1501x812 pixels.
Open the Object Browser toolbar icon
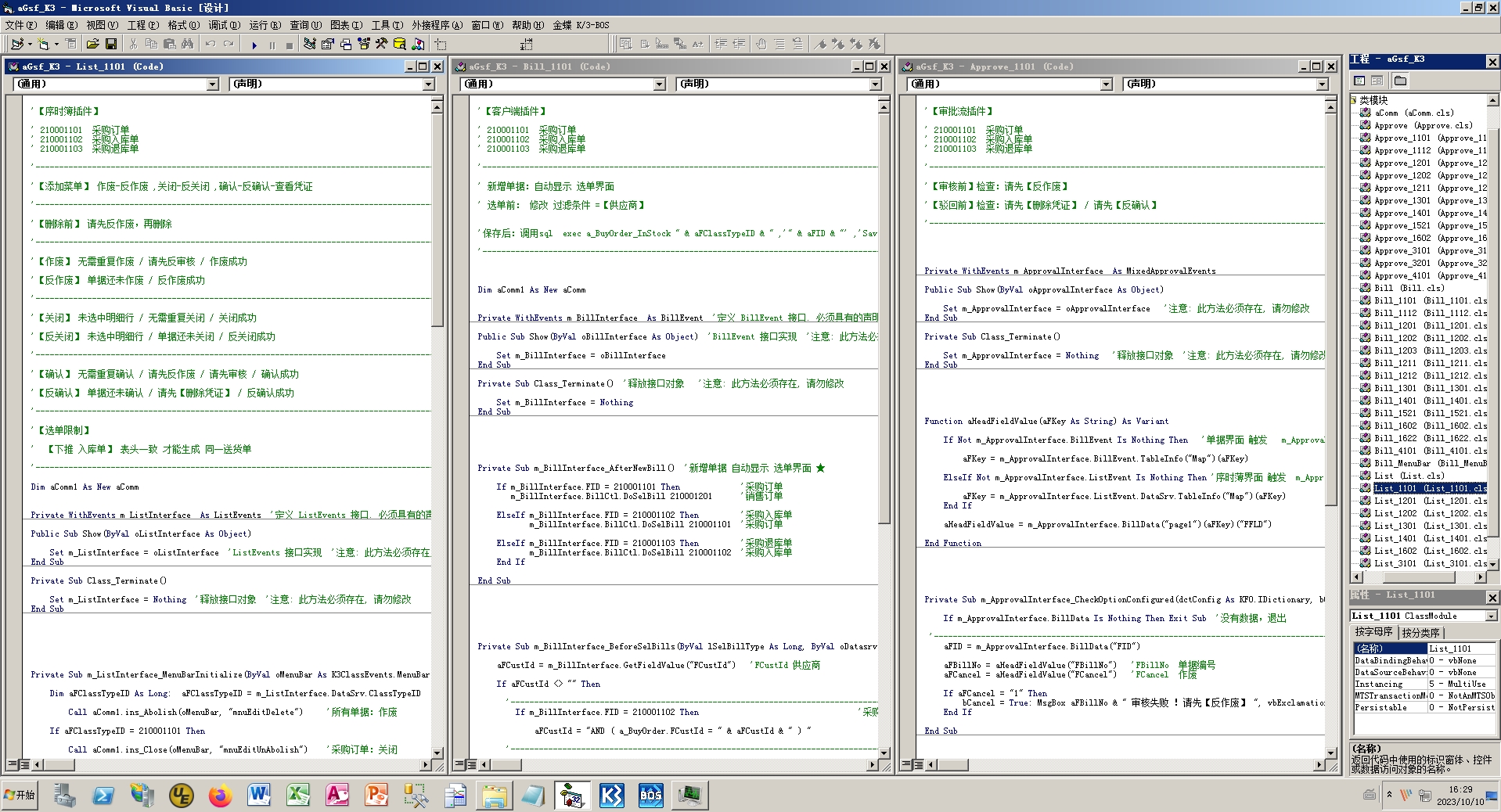(x=363, y=44)
